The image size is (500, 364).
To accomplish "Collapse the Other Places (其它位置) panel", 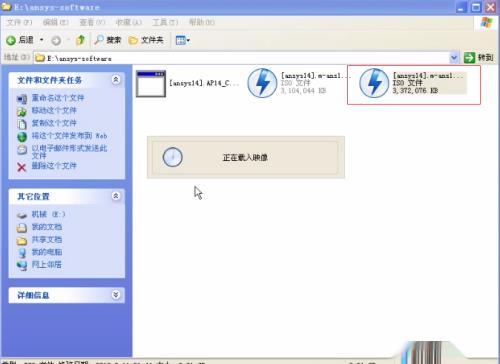I will tap(116, 196).
